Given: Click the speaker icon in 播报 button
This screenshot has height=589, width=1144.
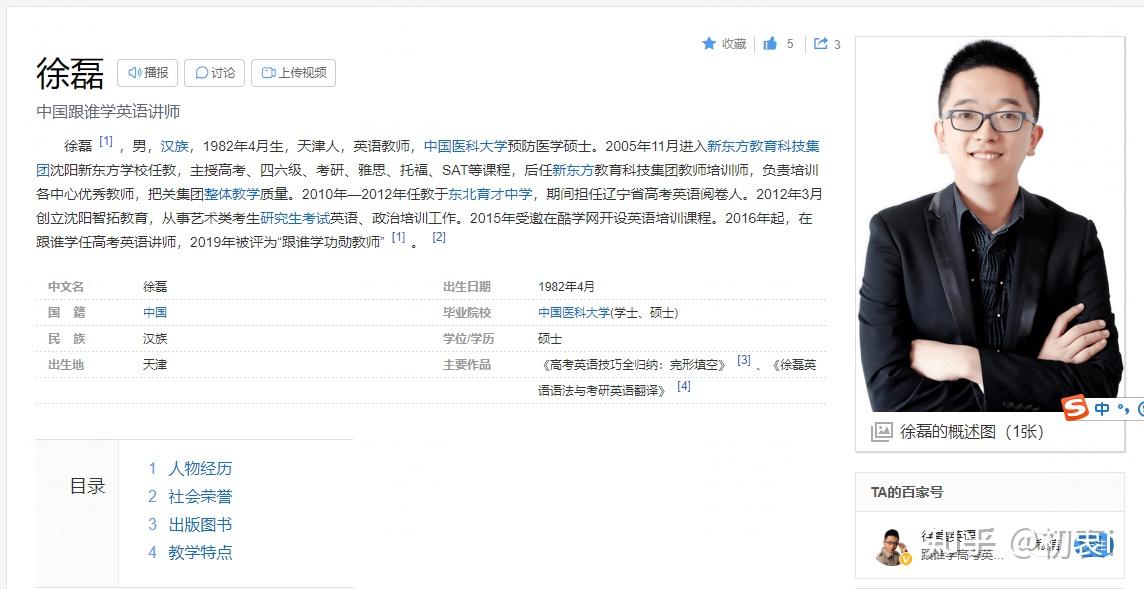Looking at the screenshot, I should pos(134,73).
